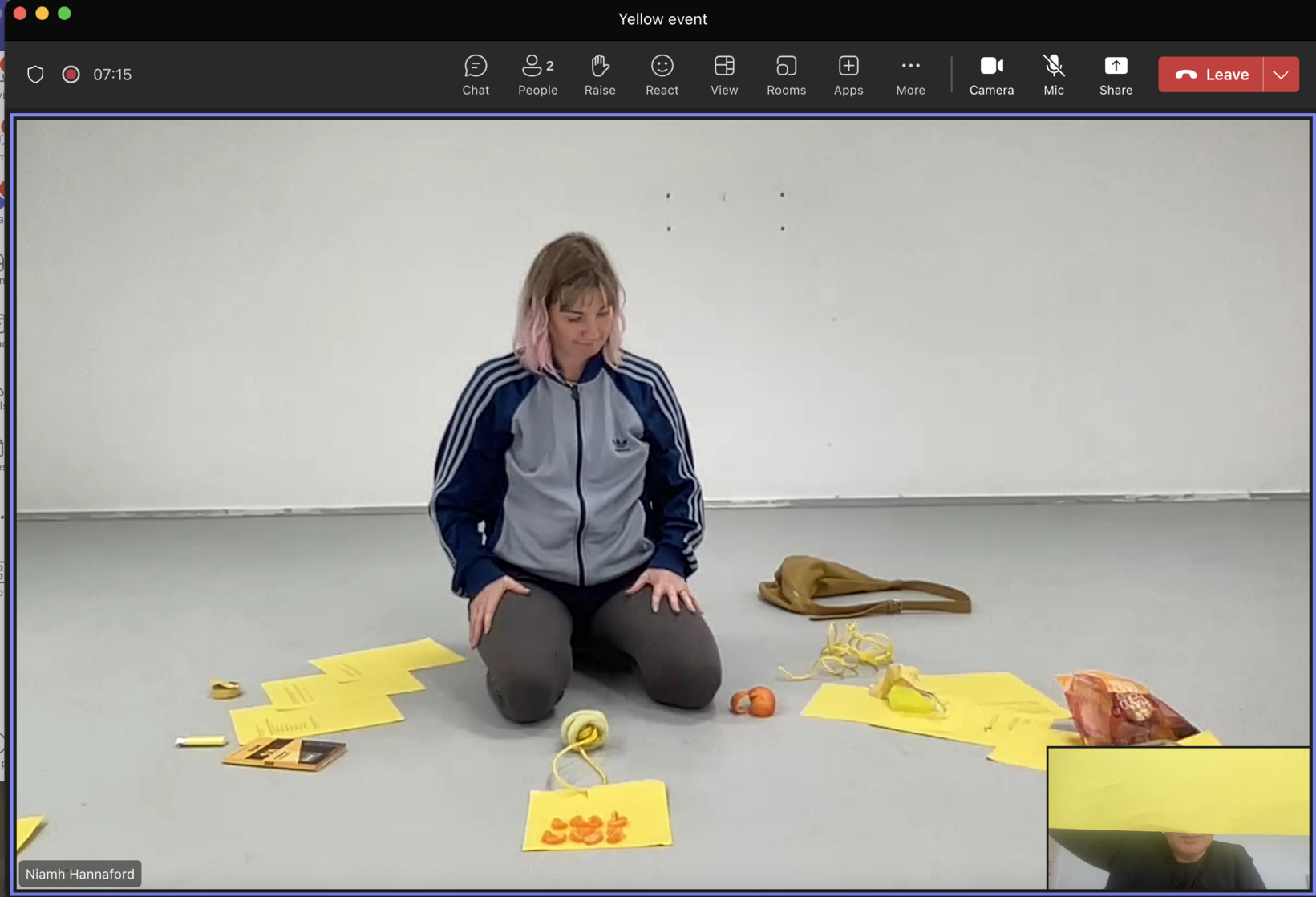Expand the Leave options arrow
This screenshot has height=897, width=1316.
pos(1281,75)
